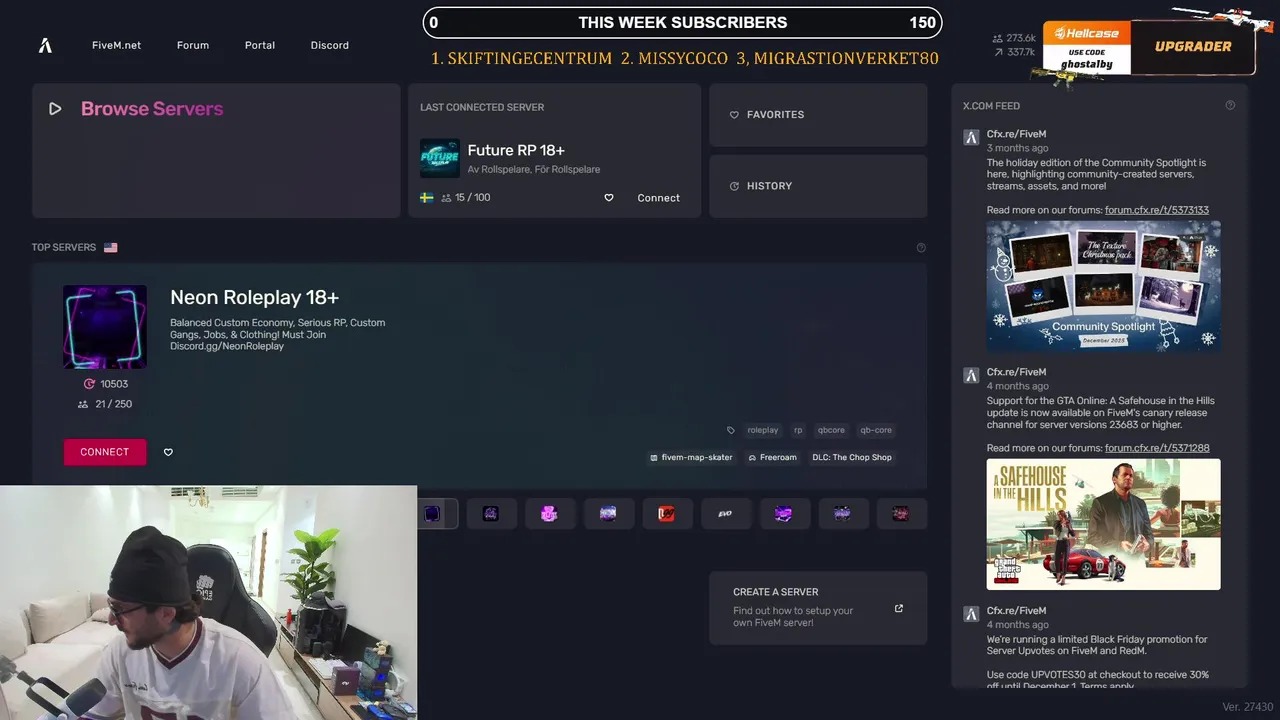Select the rp tag
1280x720 pixels.
point(798,430)
